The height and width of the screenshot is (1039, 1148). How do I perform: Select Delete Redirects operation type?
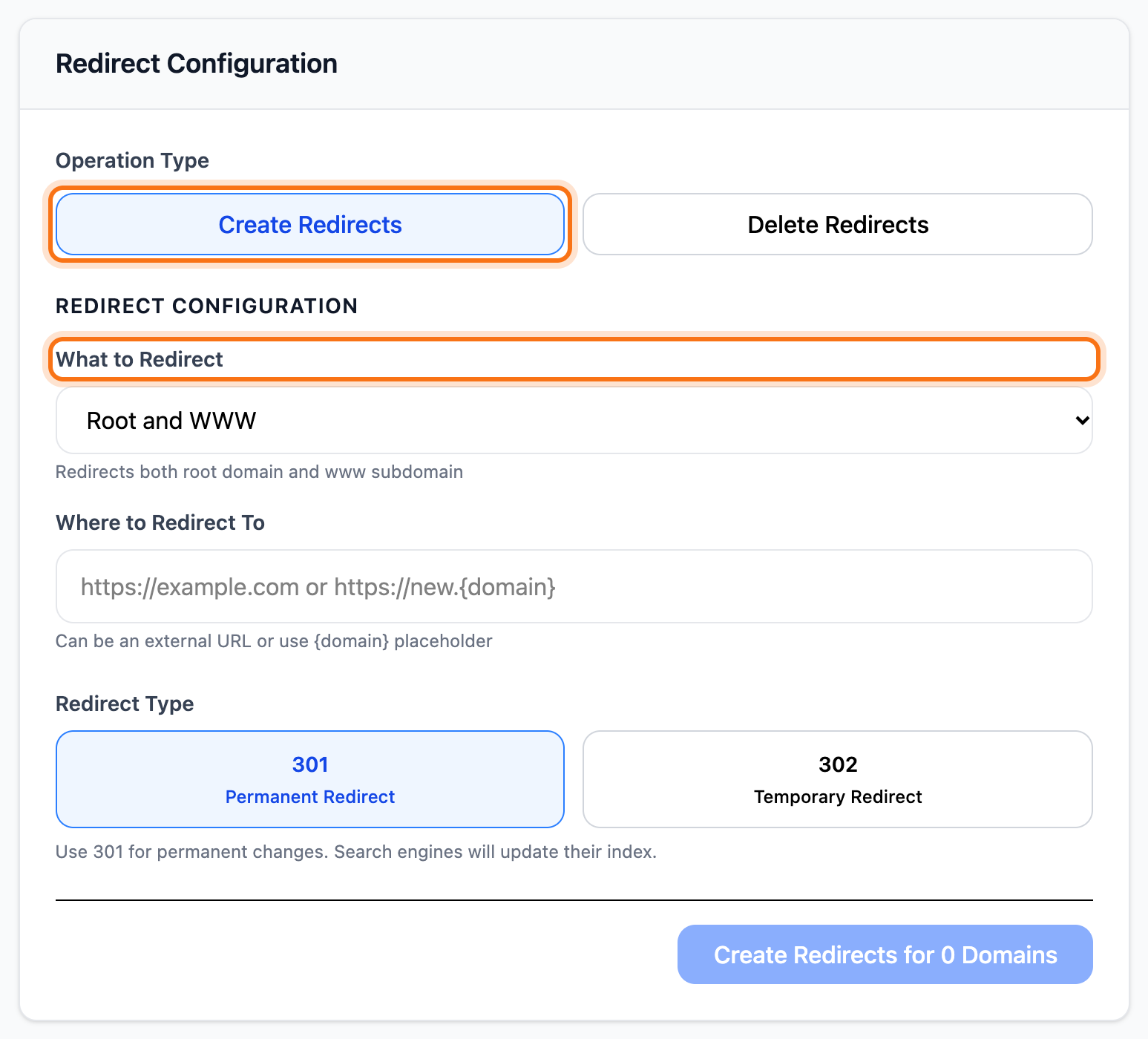click(838, 224)
